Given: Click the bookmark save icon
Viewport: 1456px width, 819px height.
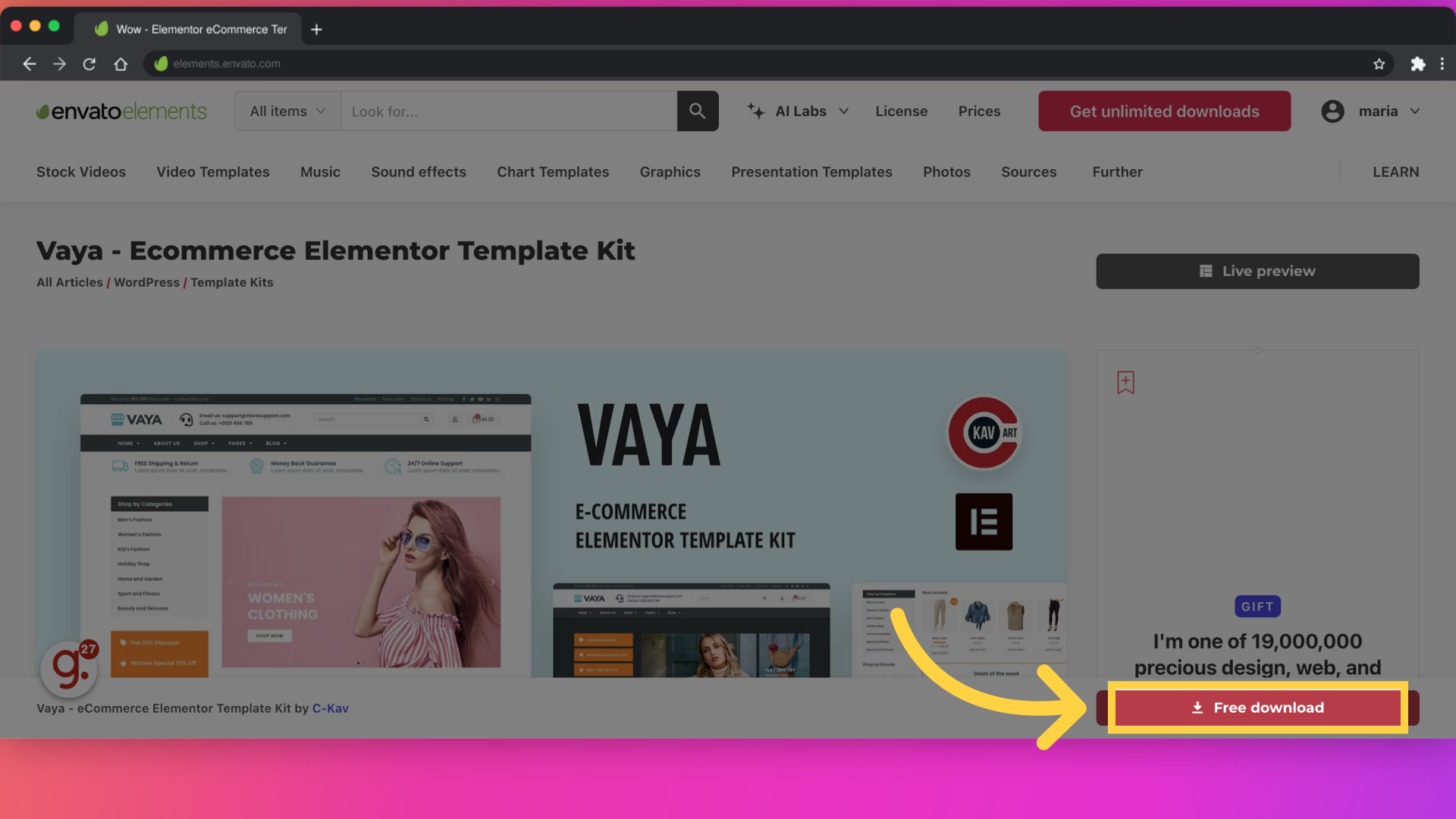Looking at the screenshot, I should pos(1126,382).
